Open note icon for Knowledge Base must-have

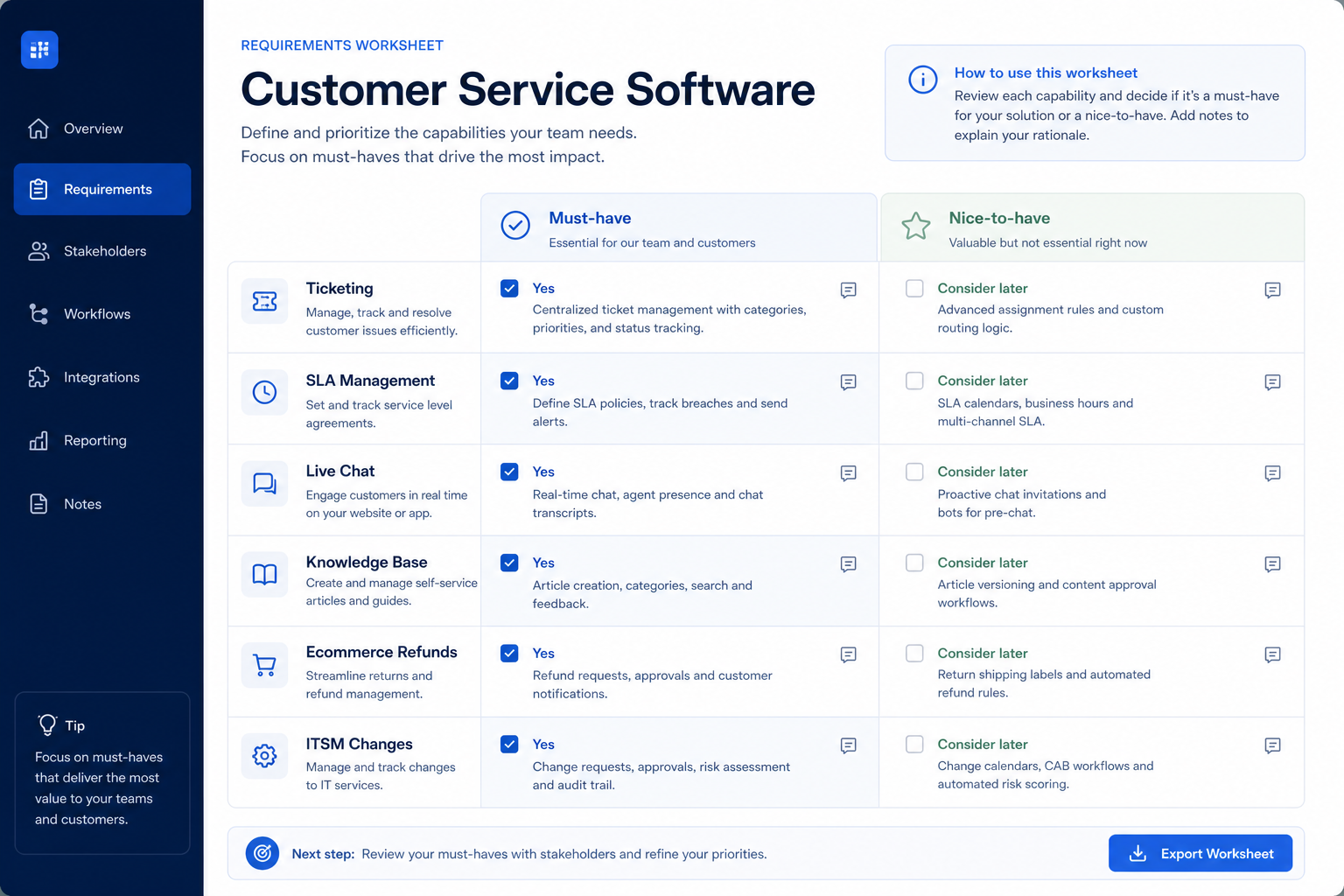pyautogui.click(x=848, y=564)
